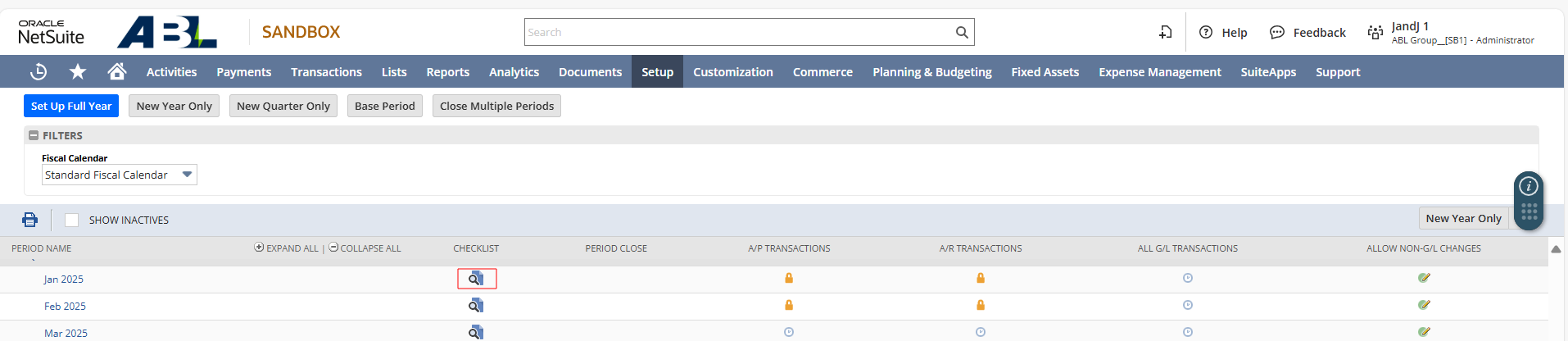Screen dimensions: 1568x341
Task: Collapse the Filters section
Action: (x=34, y=135)
